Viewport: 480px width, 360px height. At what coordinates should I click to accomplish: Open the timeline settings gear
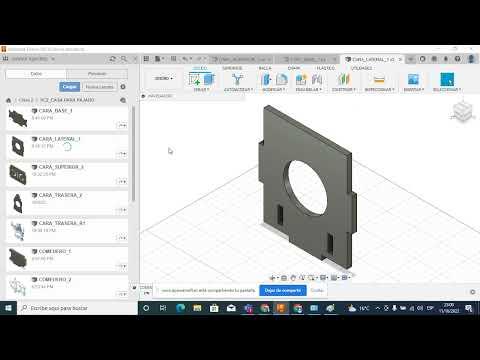tap(472, 292)
